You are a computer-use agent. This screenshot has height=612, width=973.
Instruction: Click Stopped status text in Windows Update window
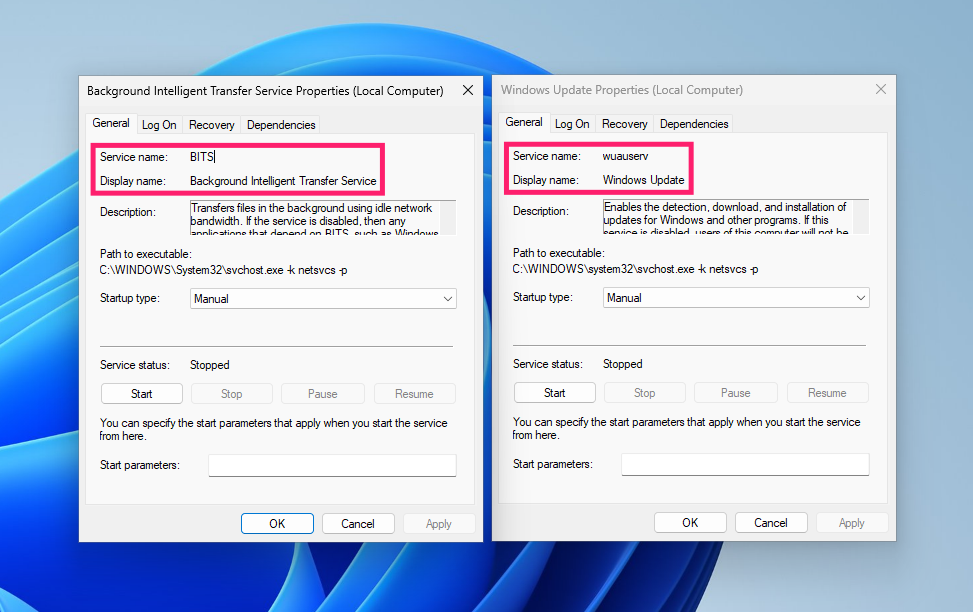622,364
